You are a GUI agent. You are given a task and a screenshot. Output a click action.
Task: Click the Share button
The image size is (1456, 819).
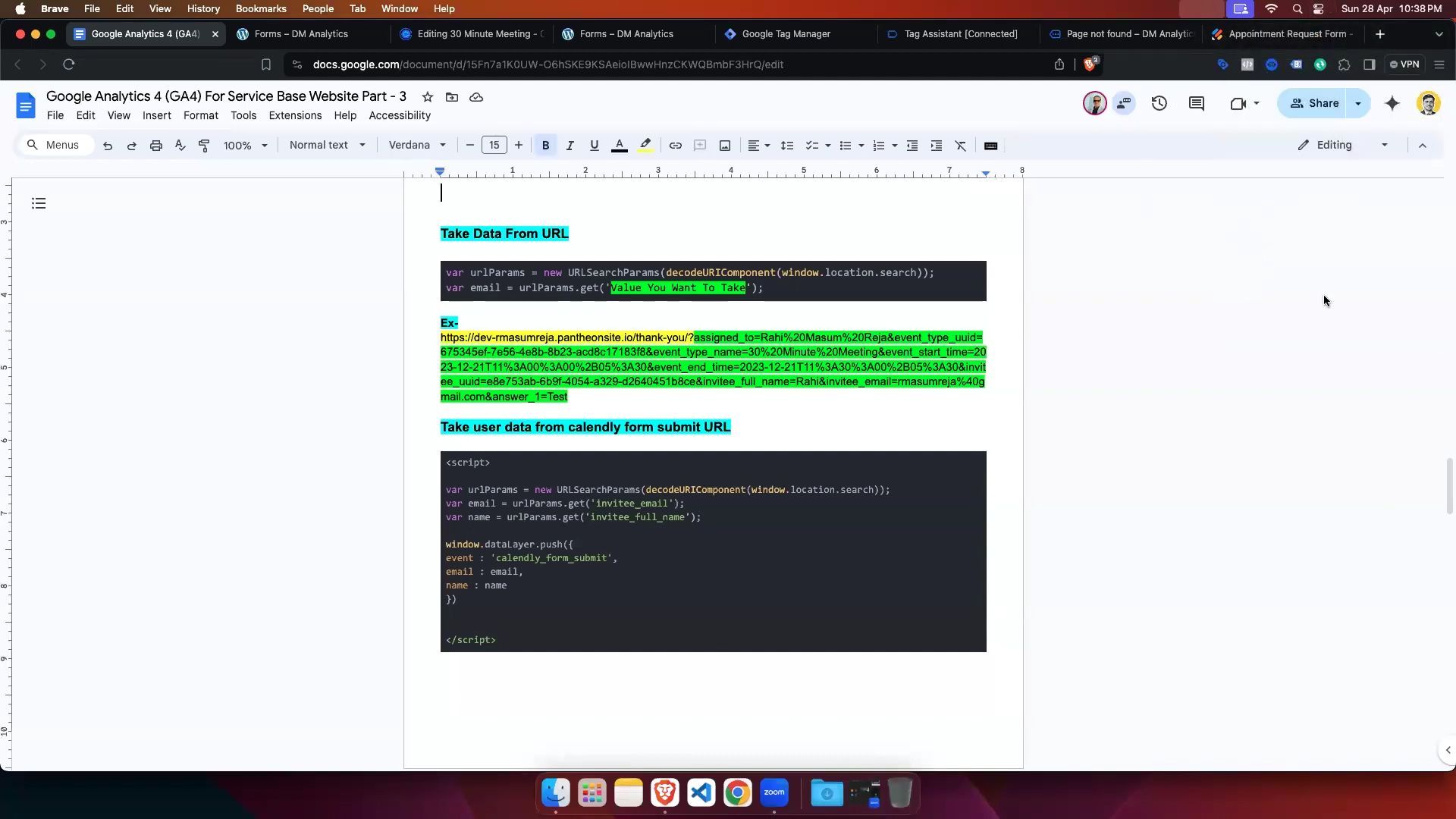[1314, 104]
